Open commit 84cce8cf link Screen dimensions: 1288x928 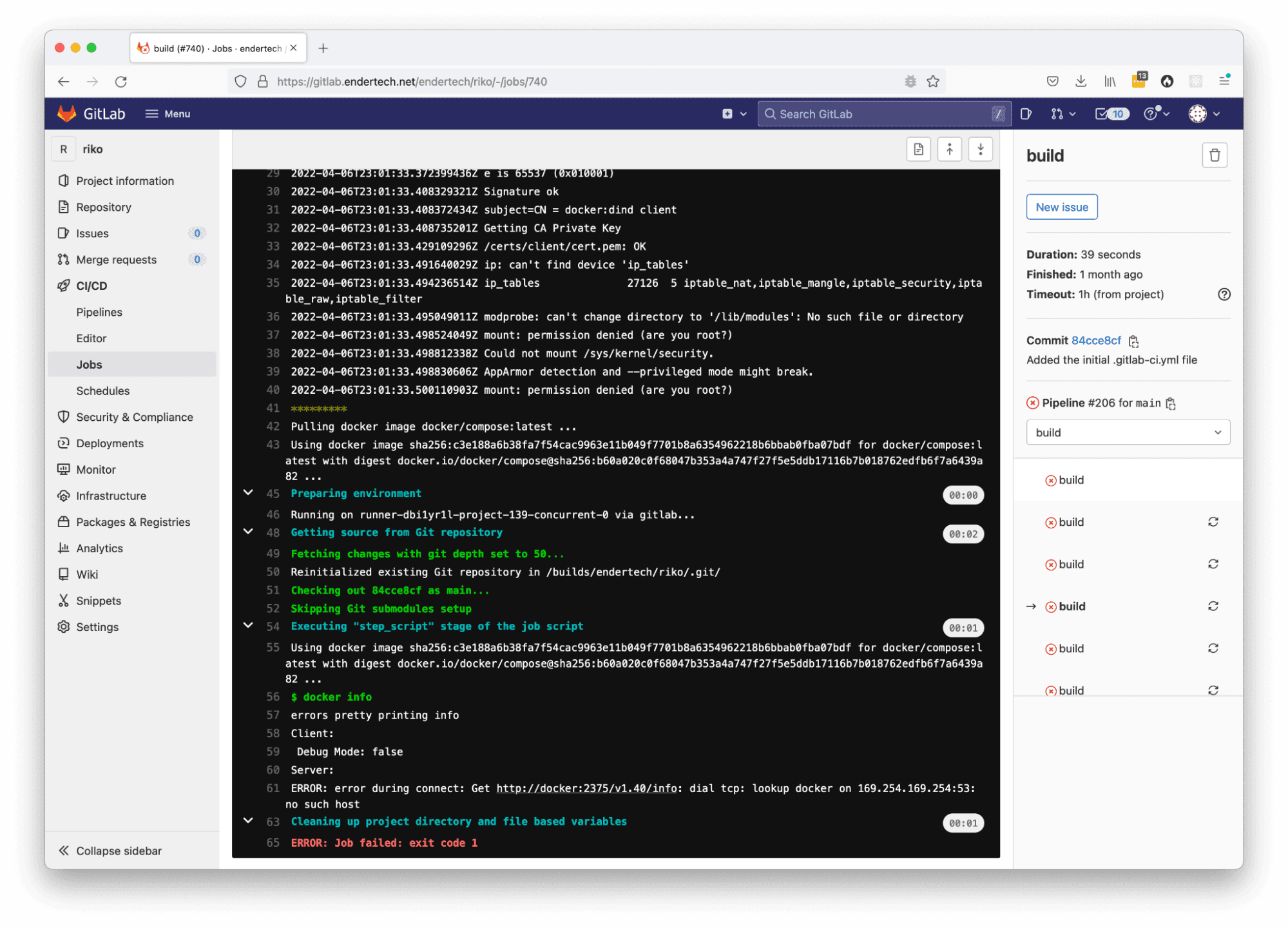1096,340
